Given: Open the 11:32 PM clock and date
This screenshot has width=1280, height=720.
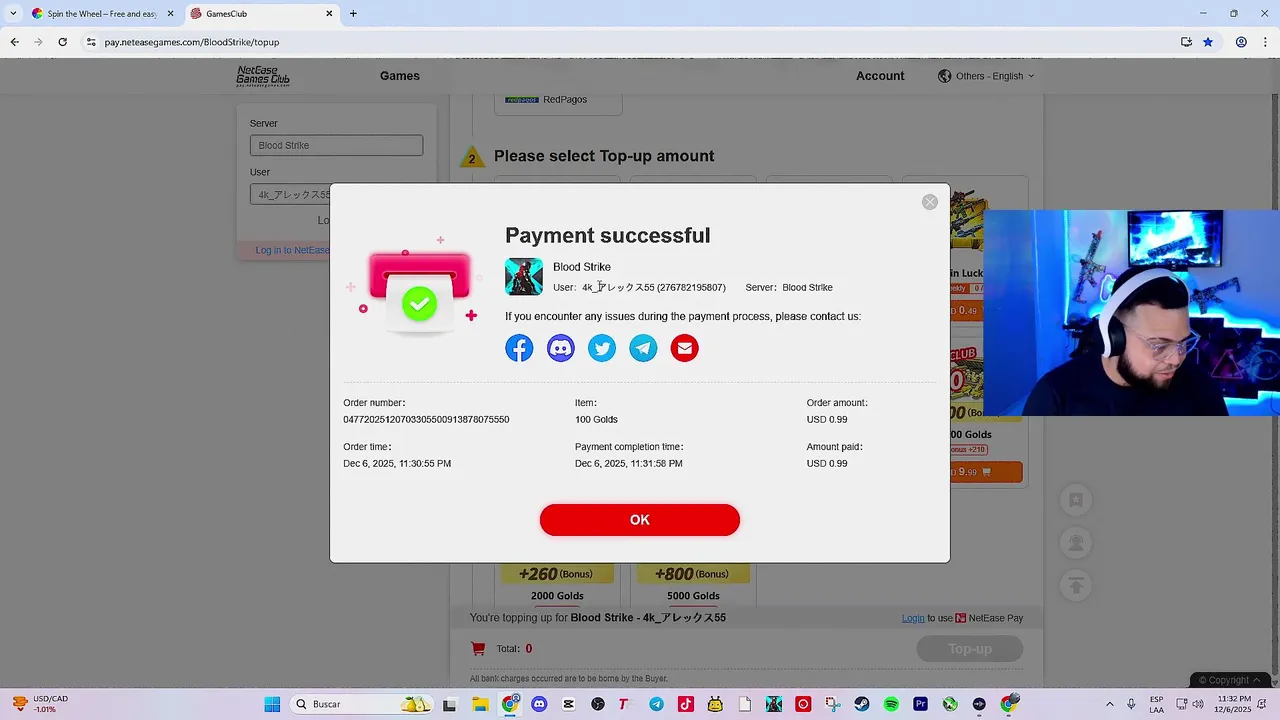Looking at the screenshot, I should click(1234, 704).
